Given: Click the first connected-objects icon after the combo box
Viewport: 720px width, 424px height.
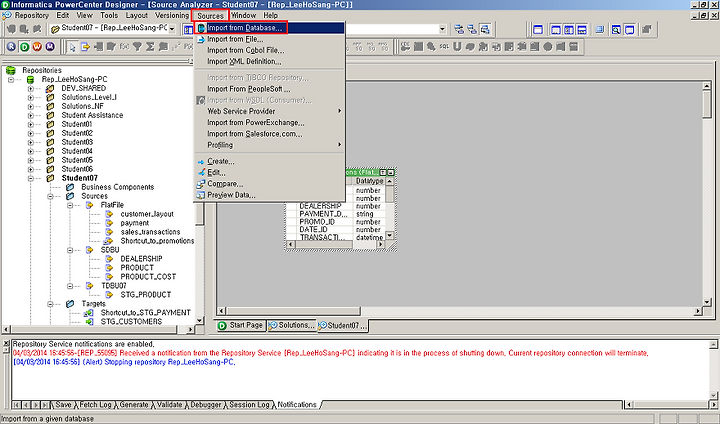Looking at the screenshot, I should [x=459, y=30].
